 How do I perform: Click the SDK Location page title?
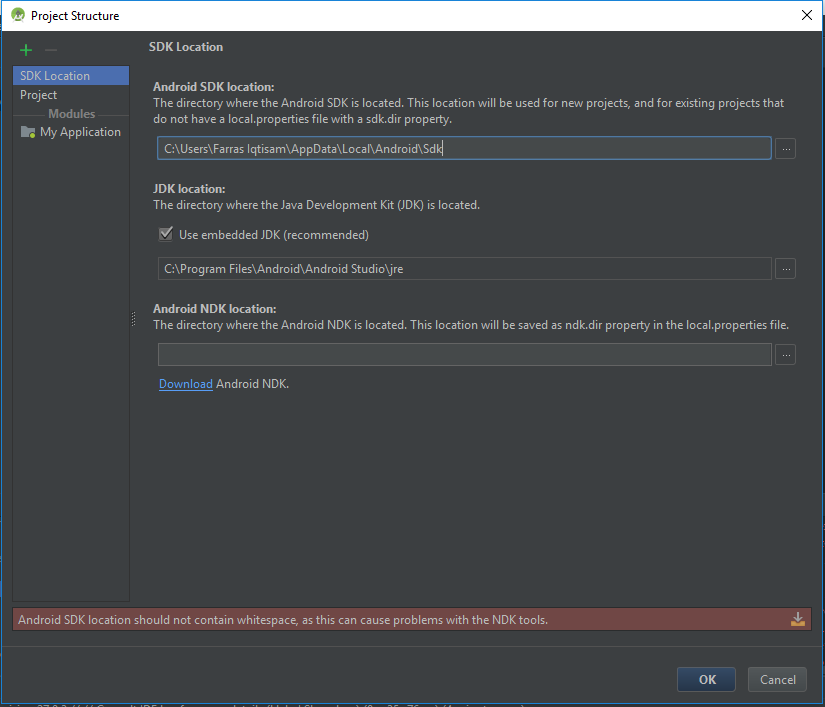[x=186, y=47]
